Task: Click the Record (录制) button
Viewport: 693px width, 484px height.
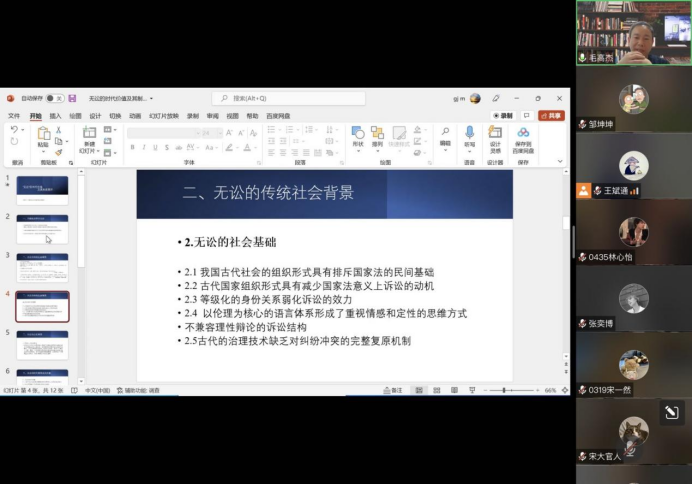Action: point(503,115)
